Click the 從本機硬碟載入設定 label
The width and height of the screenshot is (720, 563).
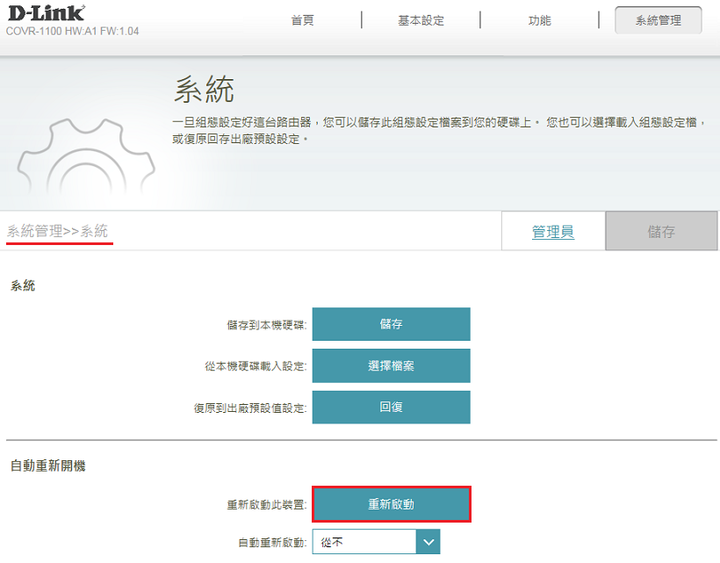point(256,366)
